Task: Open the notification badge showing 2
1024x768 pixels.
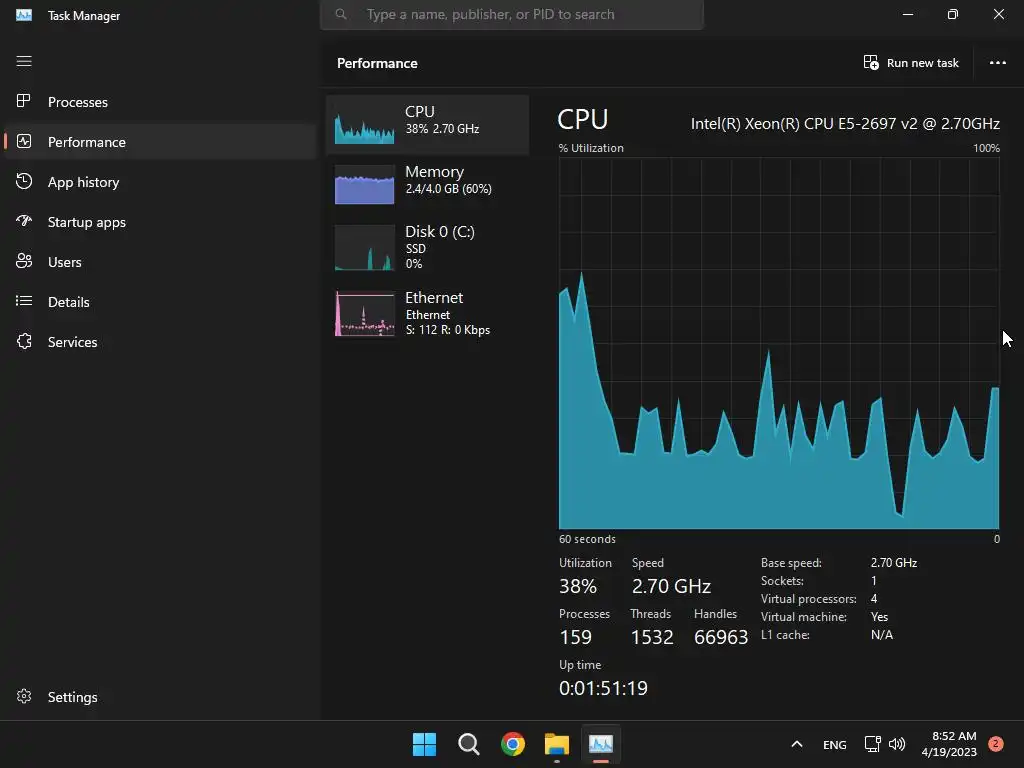Action: pos(995,743)
